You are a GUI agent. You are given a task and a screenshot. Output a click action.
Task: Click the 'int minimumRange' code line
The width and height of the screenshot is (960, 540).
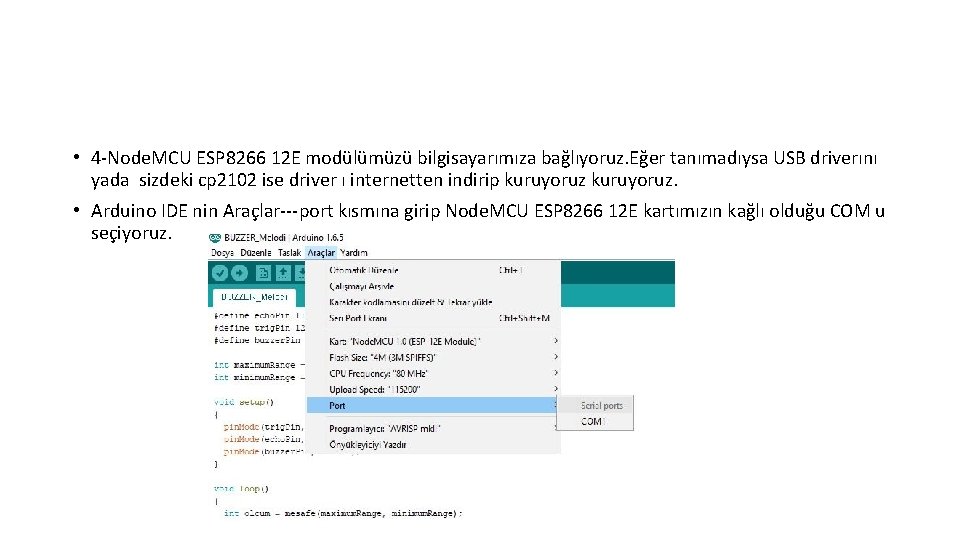pyautogui.click(x=260, y=377)
